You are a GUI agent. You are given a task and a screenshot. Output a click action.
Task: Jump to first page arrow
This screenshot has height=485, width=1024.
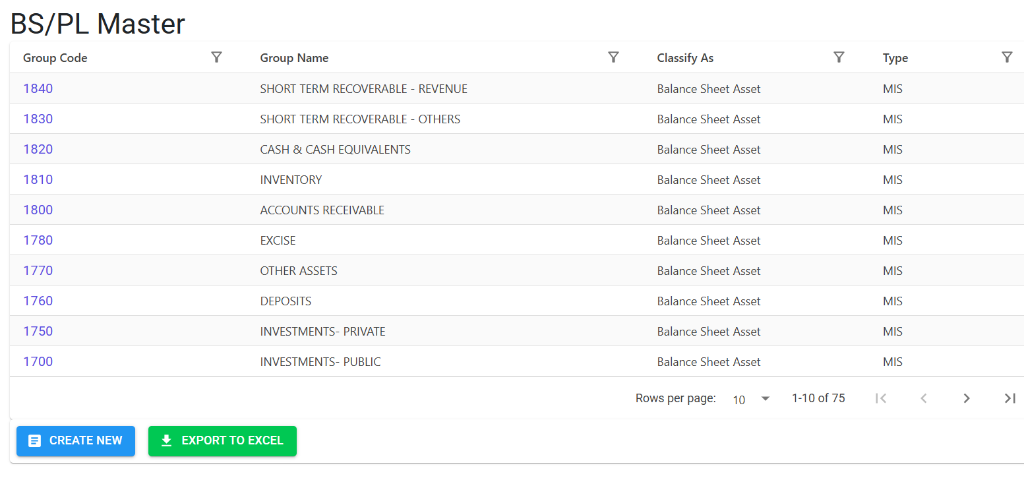pos(880,398)
